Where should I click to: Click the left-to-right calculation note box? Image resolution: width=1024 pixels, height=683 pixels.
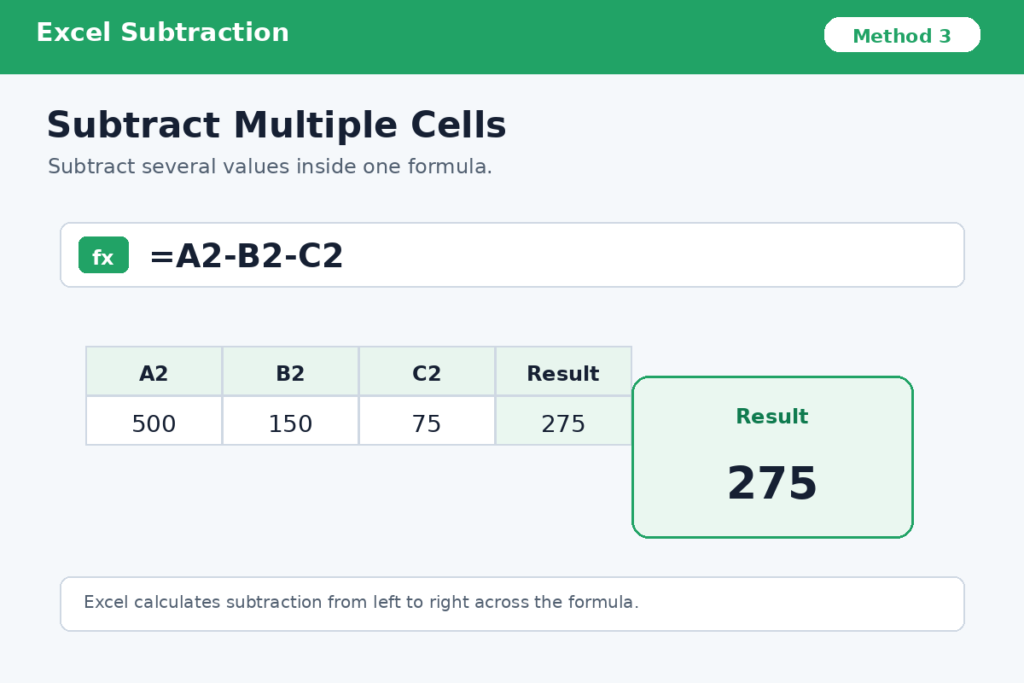pos(512,604)
